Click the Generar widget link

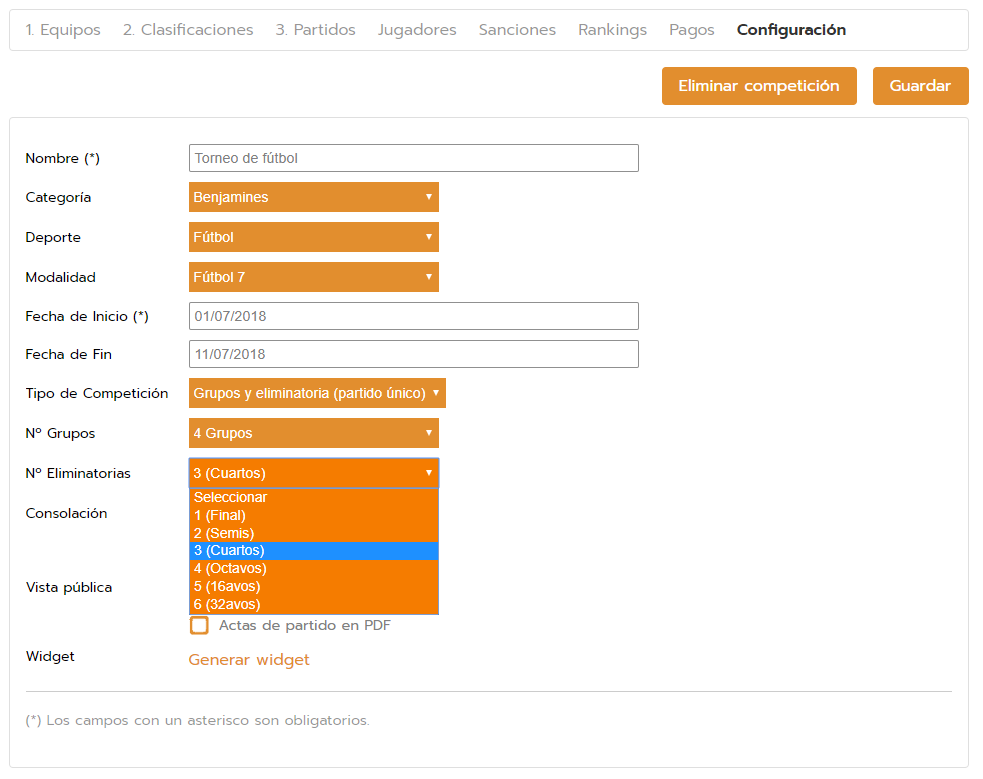[249, 660]
